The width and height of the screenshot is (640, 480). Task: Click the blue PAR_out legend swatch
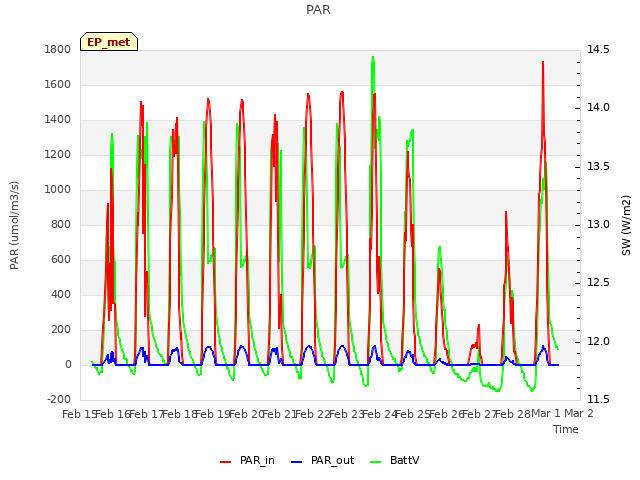point(297,462)
